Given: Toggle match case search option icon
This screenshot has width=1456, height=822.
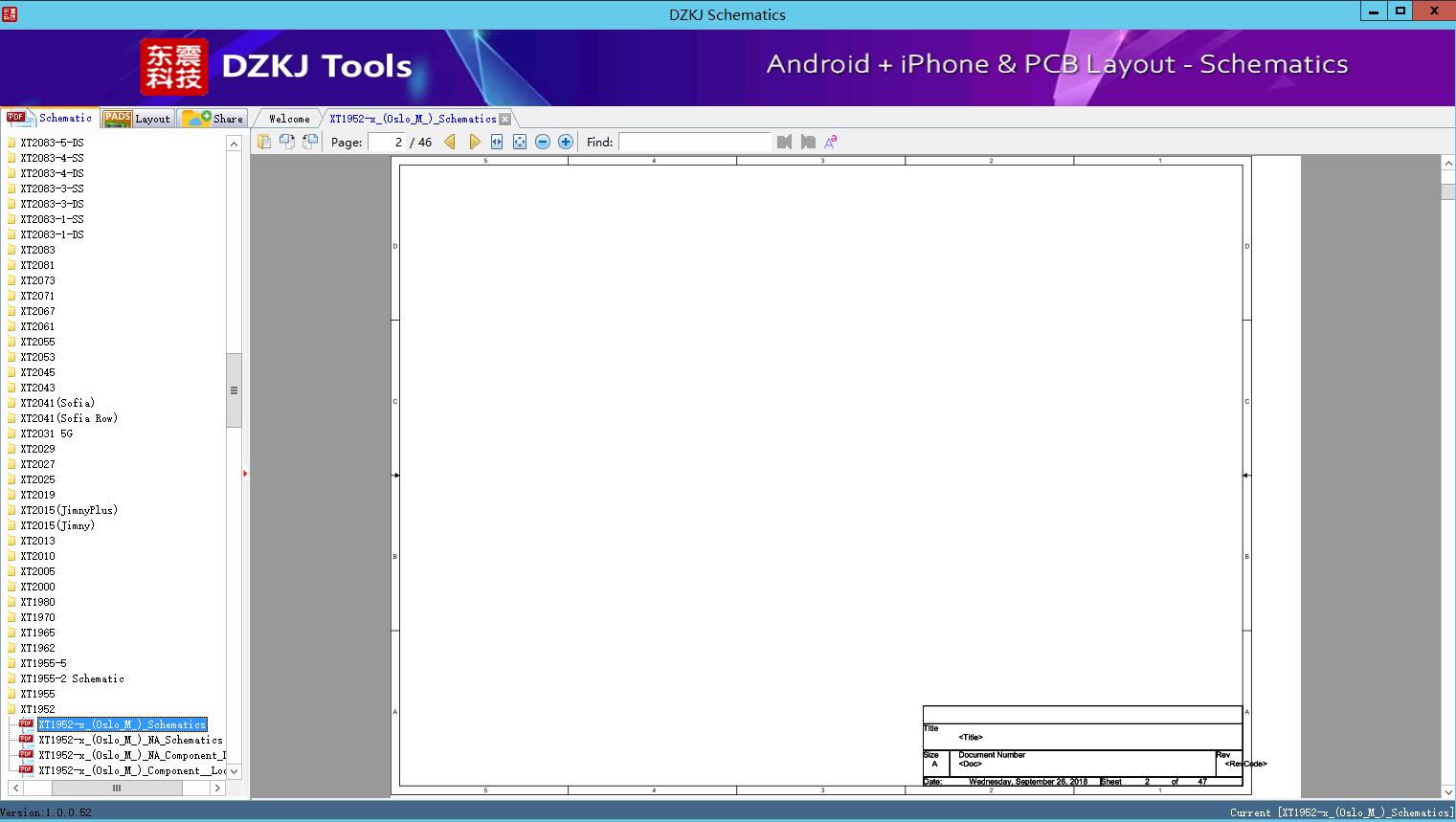Looking at the screenshot, I should (831, 142).
